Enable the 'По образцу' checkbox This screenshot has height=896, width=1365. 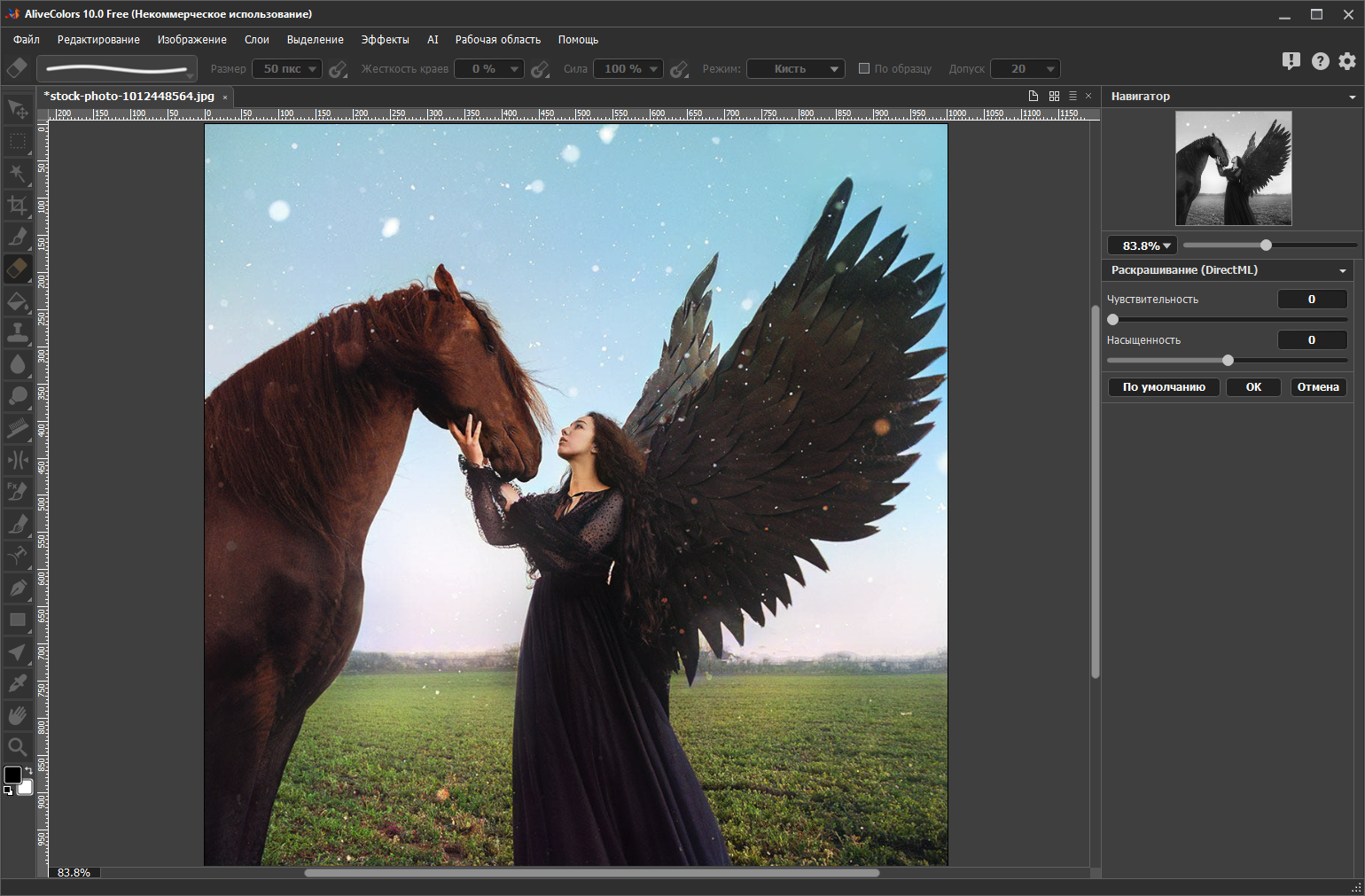[x=864, y=68]
